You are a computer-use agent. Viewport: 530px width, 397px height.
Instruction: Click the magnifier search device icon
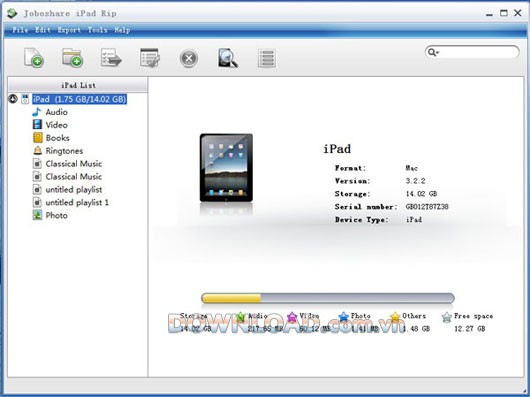click(x=227, y=58)
